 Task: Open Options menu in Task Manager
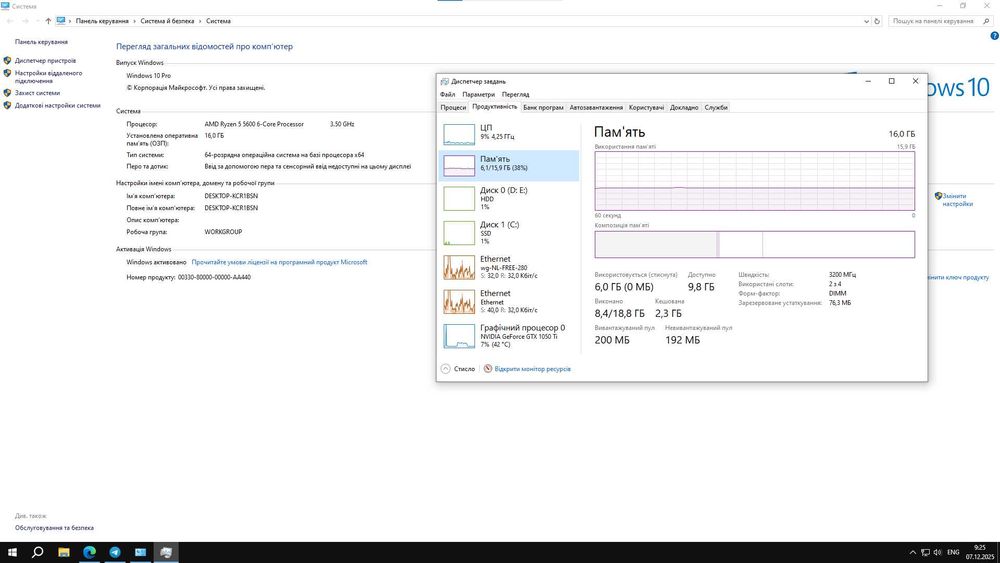click(x=478, y=94)
